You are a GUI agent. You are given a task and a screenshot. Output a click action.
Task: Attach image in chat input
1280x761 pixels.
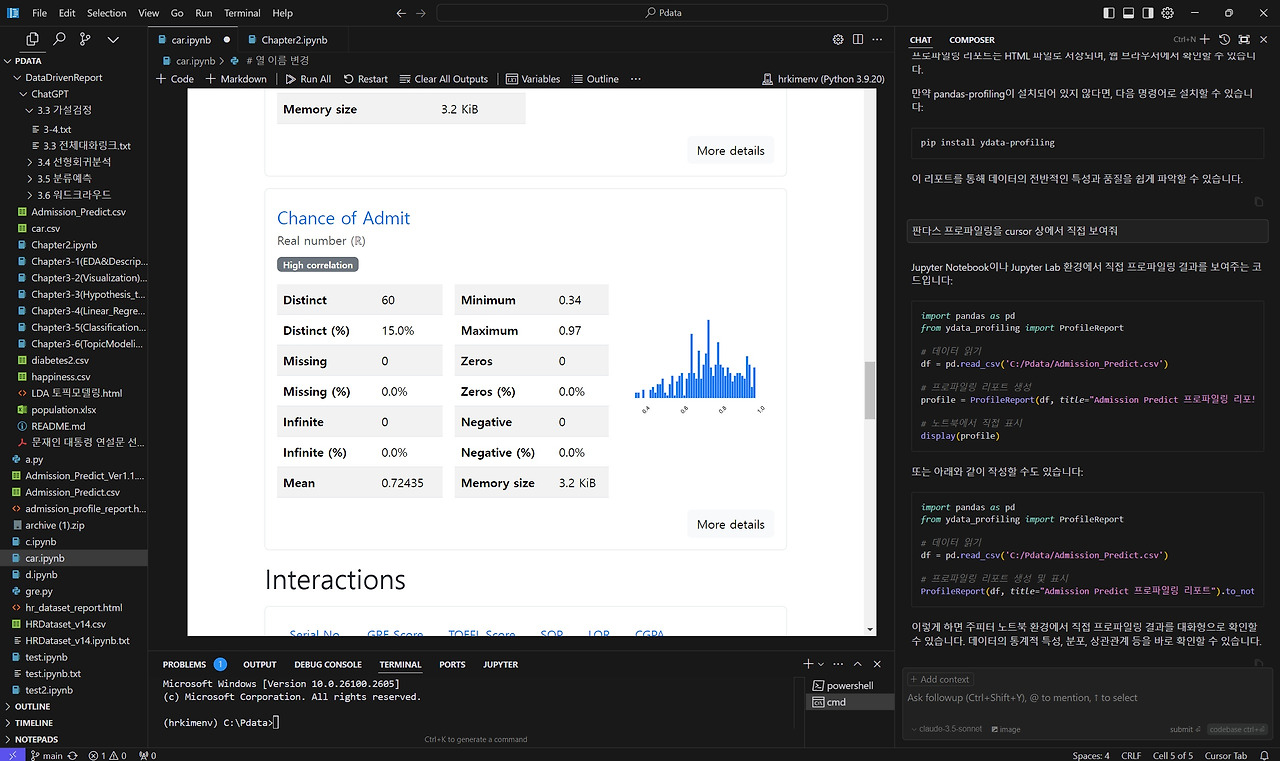[1004, 730]
